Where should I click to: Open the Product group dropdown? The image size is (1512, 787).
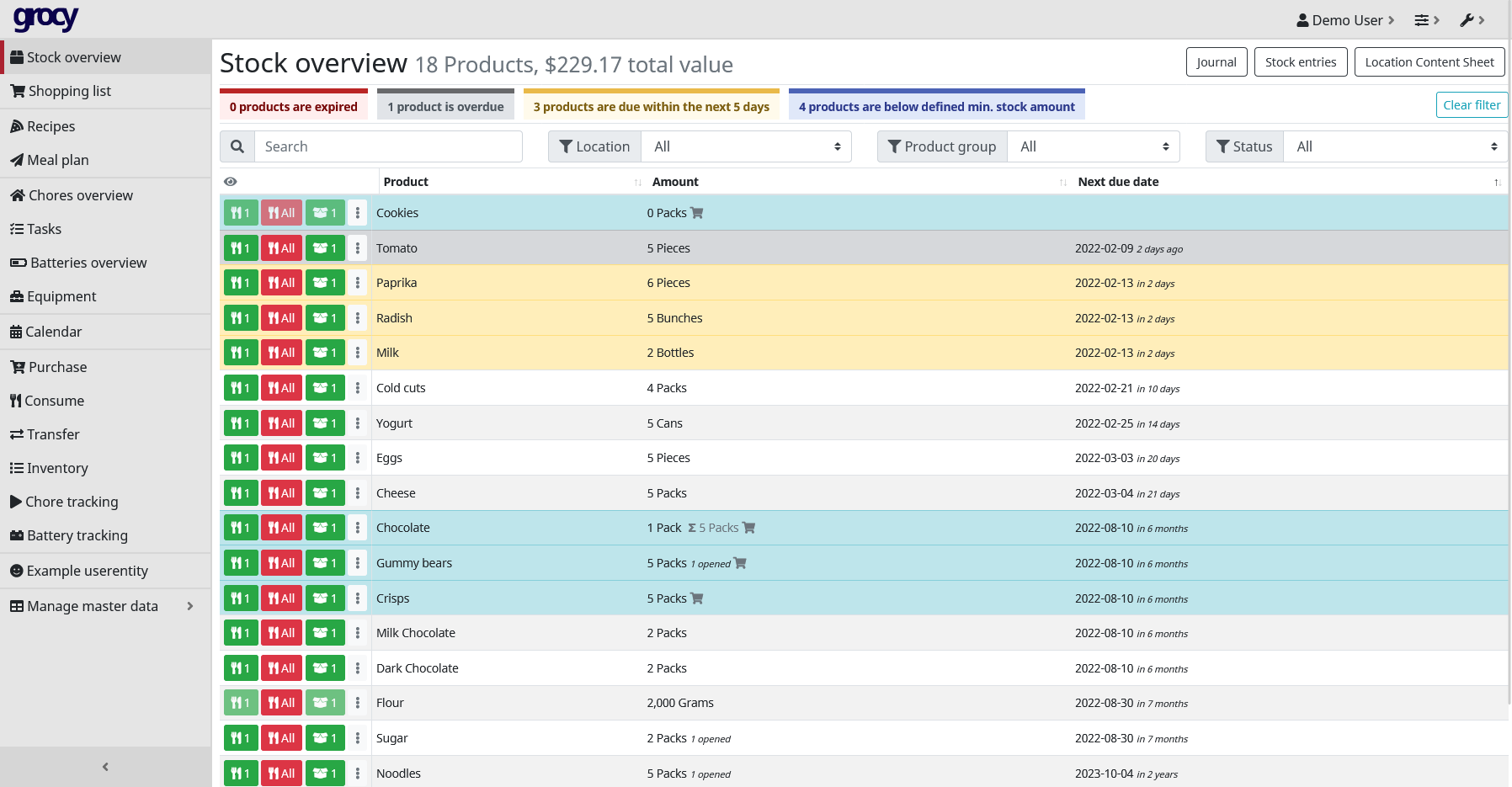1093,146
